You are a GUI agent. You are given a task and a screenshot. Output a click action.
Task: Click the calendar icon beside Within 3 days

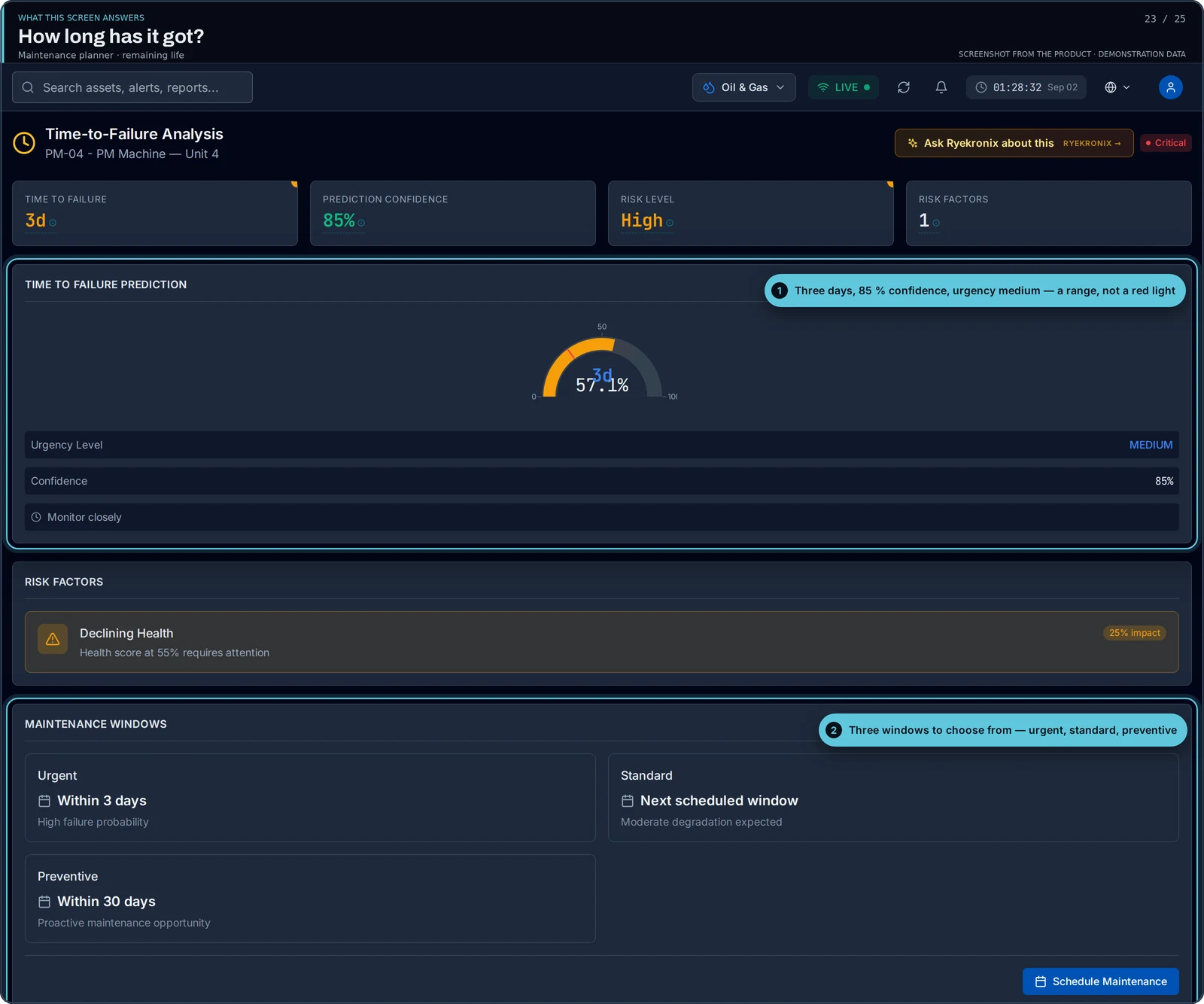(x=44, y=801)
